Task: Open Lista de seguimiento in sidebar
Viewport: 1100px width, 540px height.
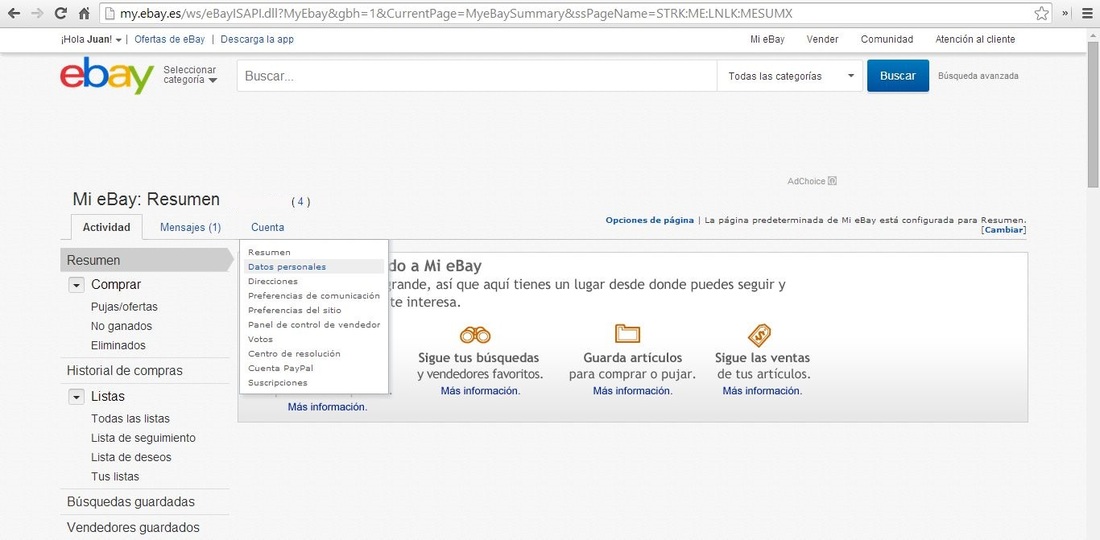Action: [143, 438]
